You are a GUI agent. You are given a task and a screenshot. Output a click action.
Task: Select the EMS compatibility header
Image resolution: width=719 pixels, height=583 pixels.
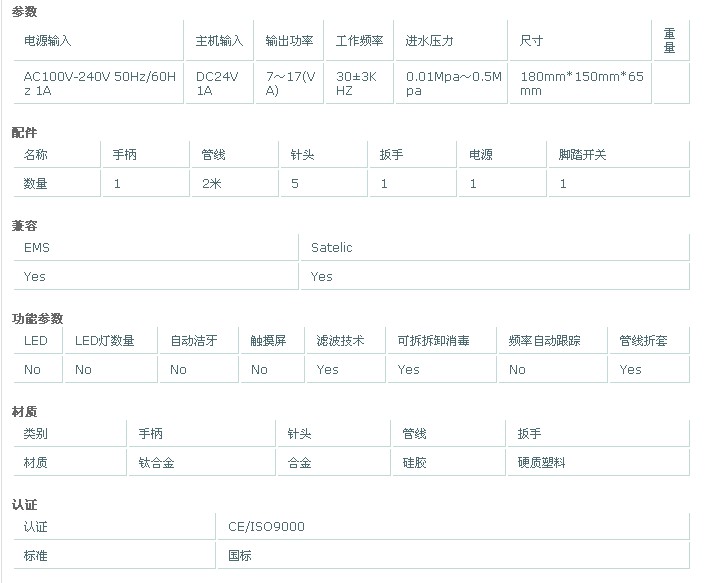pyautogui.click(x=36, y=247)
